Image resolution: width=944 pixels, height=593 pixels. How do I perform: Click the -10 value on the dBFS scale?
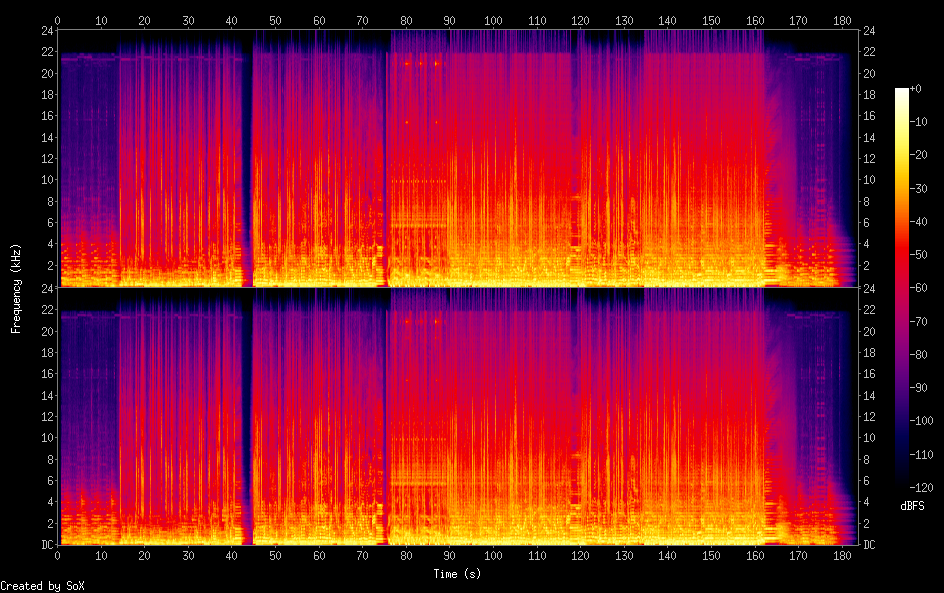[x=918, y=122]
